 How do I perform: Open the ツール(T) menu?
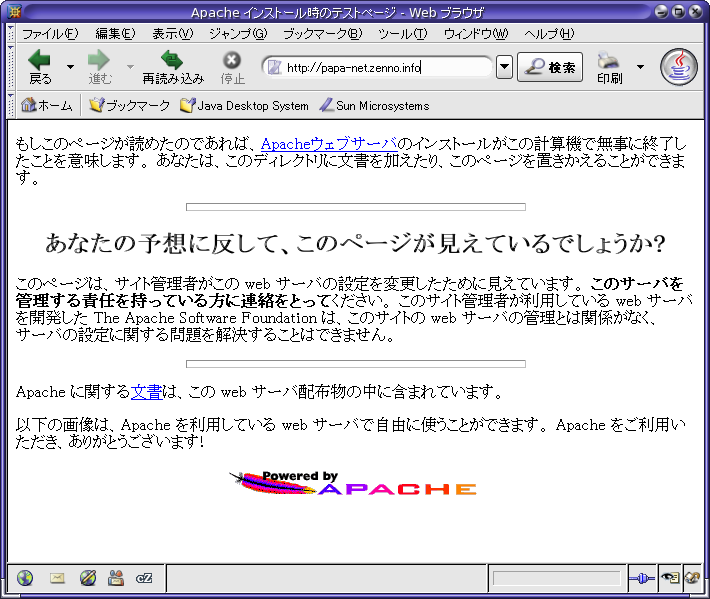pos(403,34)
